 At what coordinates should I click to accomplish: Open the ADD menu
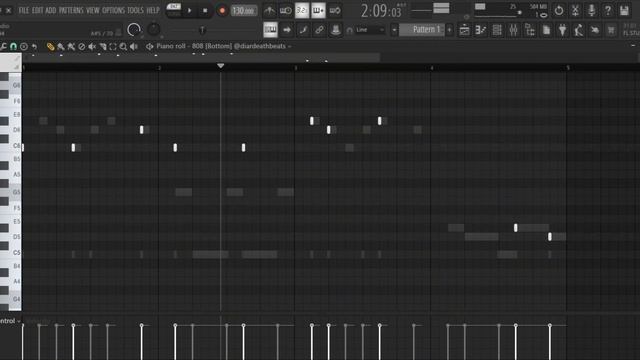click(x=51, y=10)
